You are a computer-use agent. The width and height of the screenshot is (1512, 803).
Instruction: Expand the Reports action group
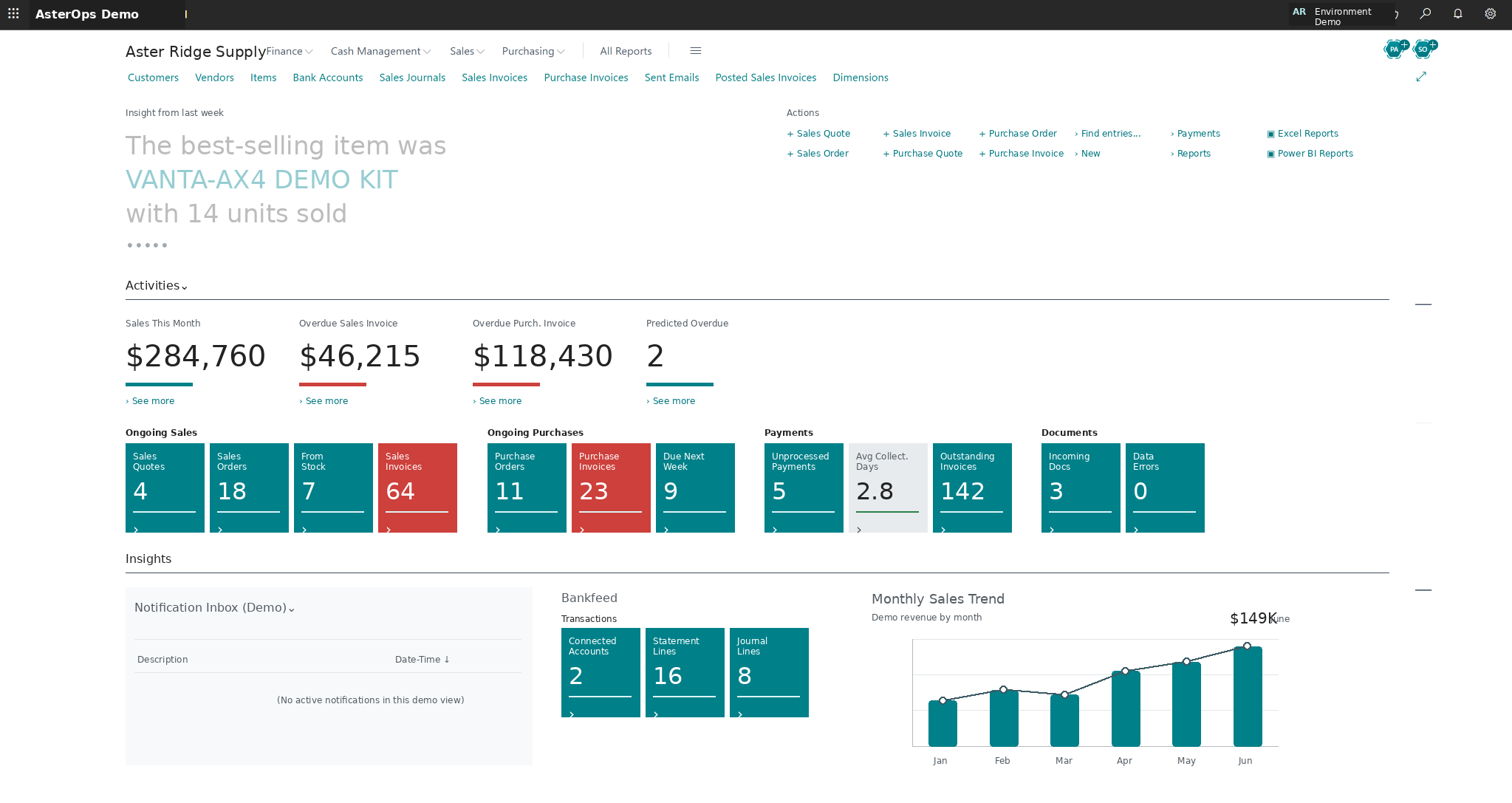tap(1191, 154)
